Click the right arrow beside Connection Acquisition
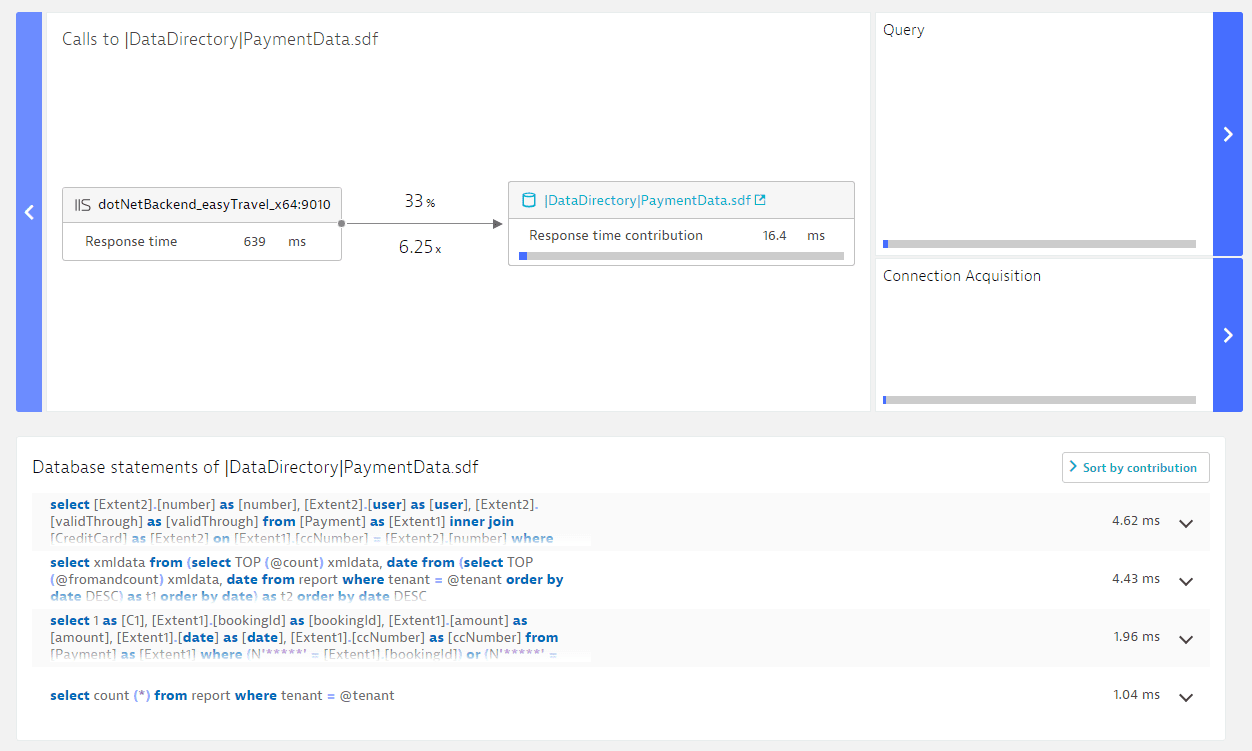 [x=1227, y=335]
